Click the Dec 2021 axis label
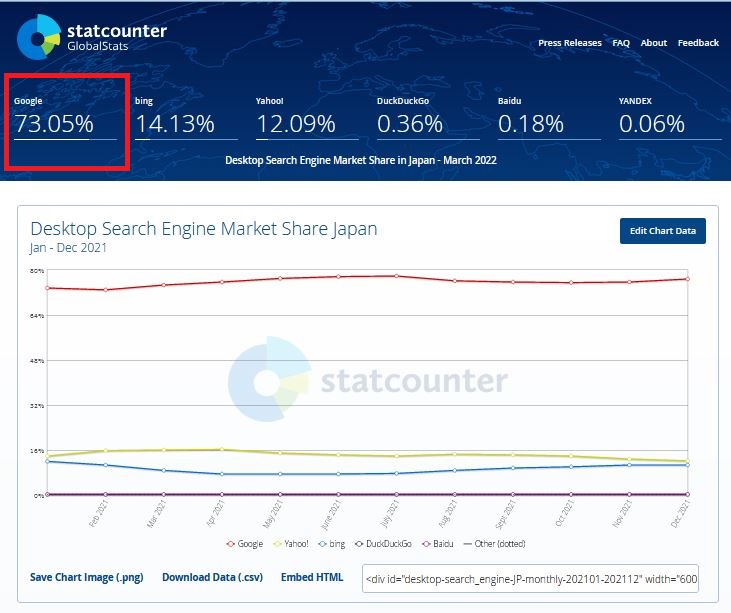Image resolution: width=731 pixels, height=613 pixels. 680,513
